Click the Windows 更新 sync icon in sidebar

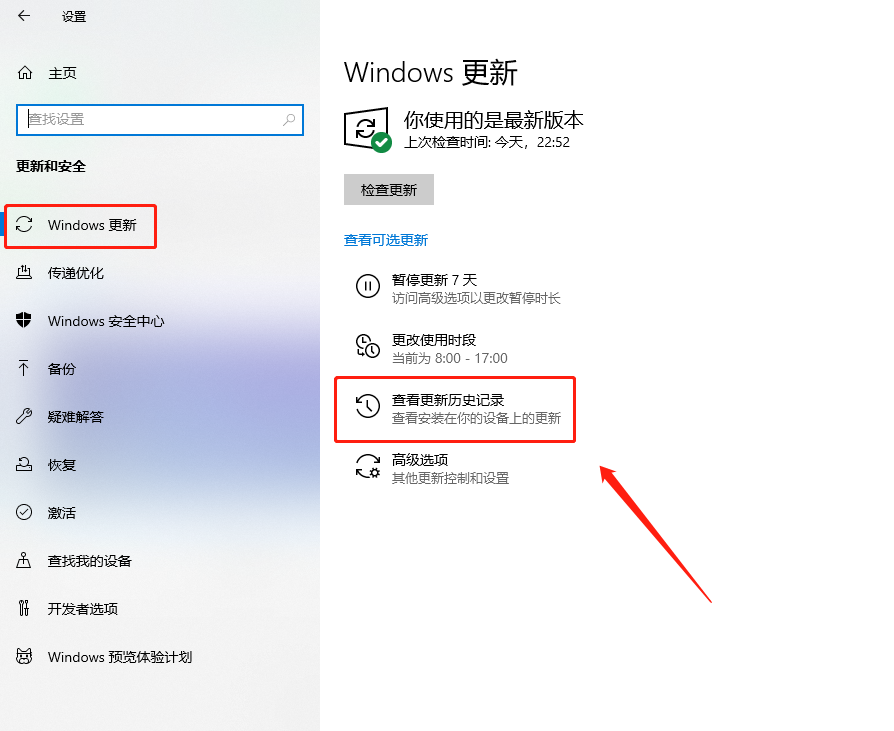point(24,225)
